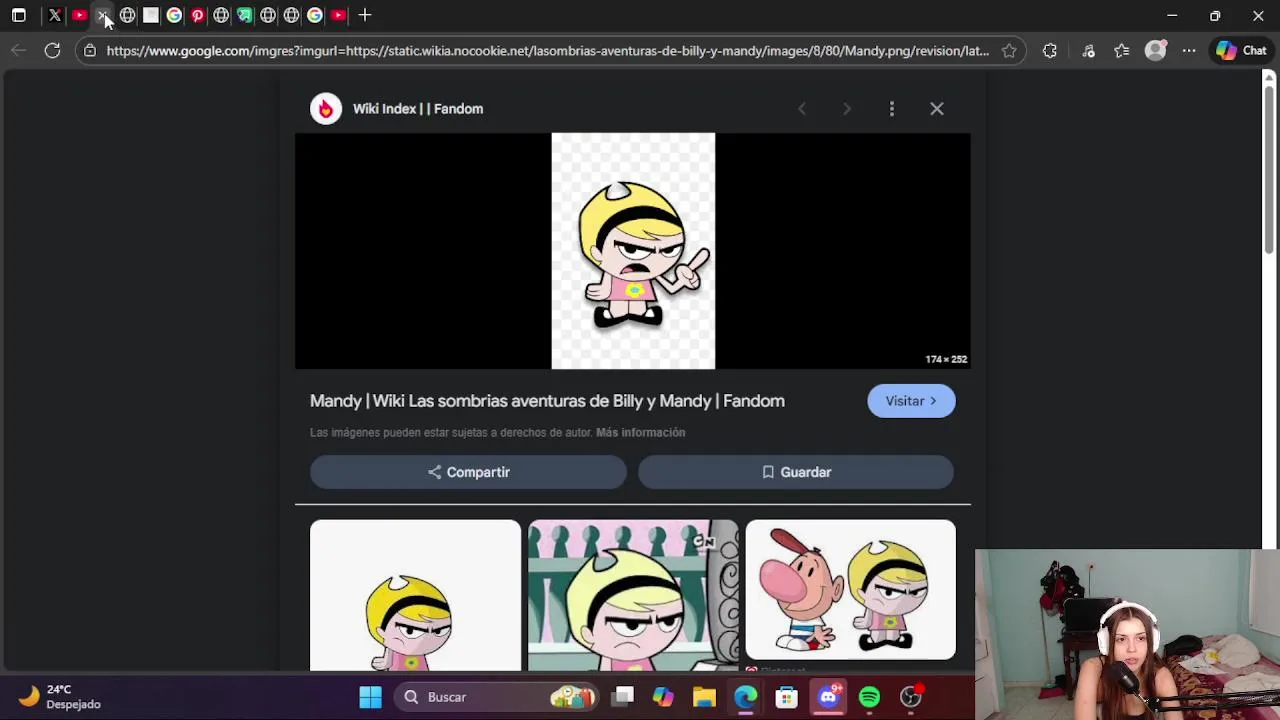Share the image with Compartir
The height and width of the screenshot is (720, 1280).
[468, 472]
